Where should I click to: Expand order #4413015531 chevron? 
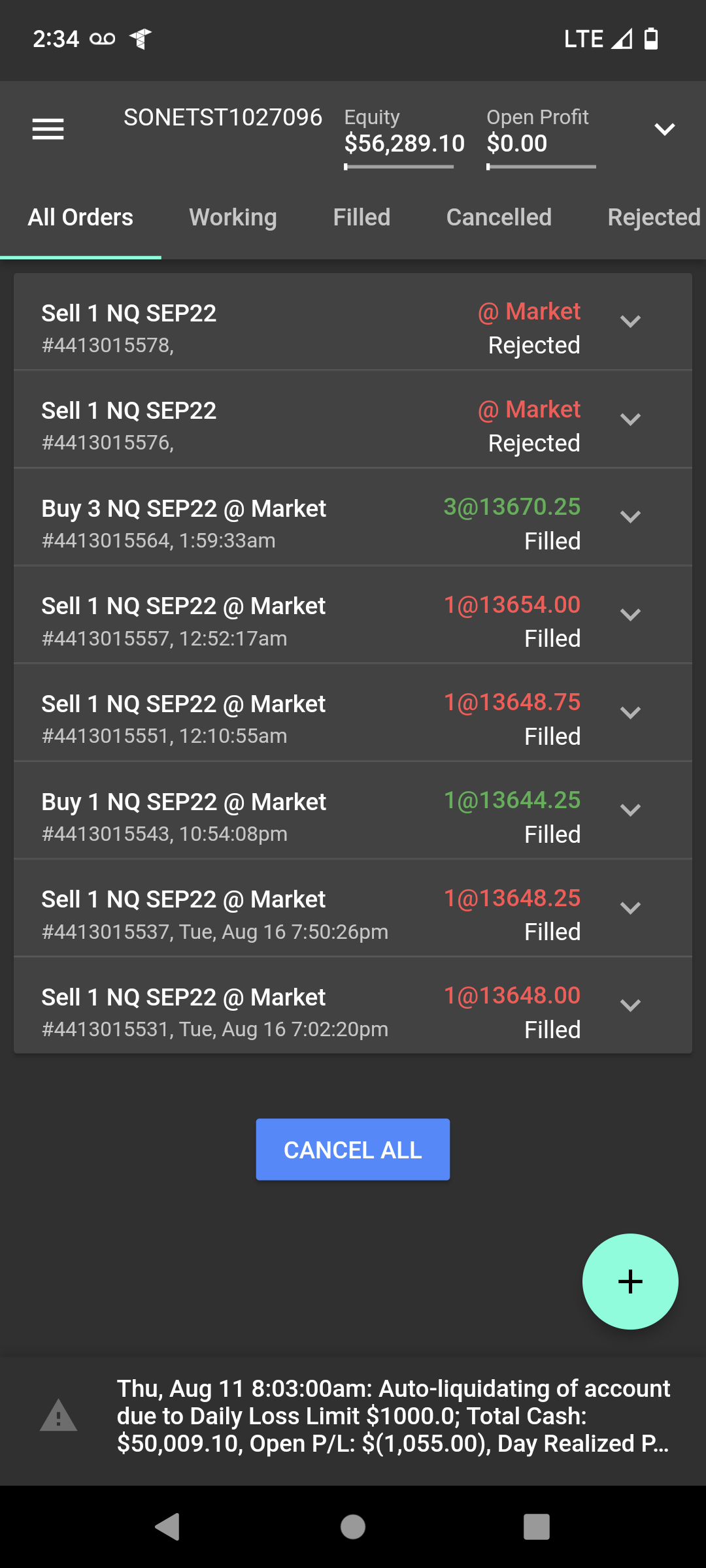click(x=630, y=1005)
